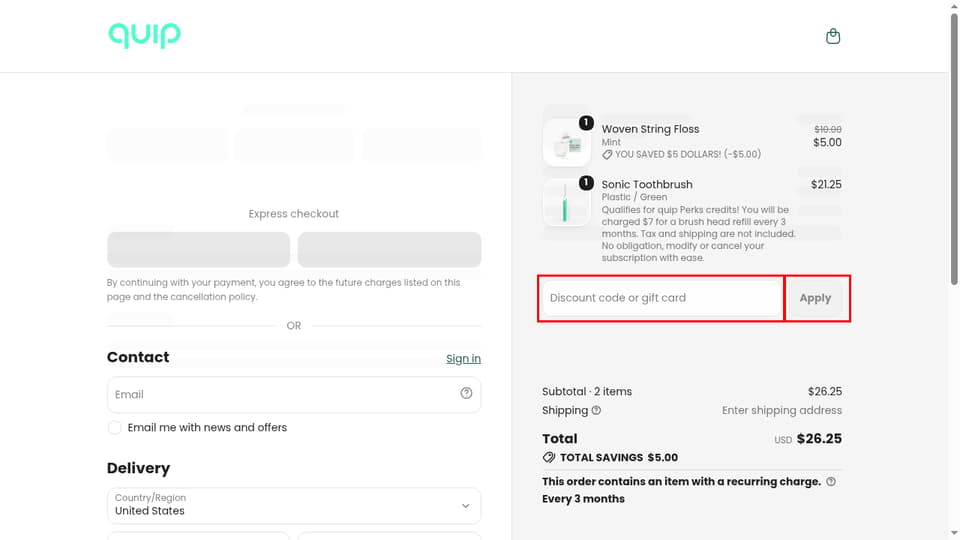This screenshot has width=960, height=540.
Task: Focus the Discount code or gift card field
Action: (x=662, y=298)
